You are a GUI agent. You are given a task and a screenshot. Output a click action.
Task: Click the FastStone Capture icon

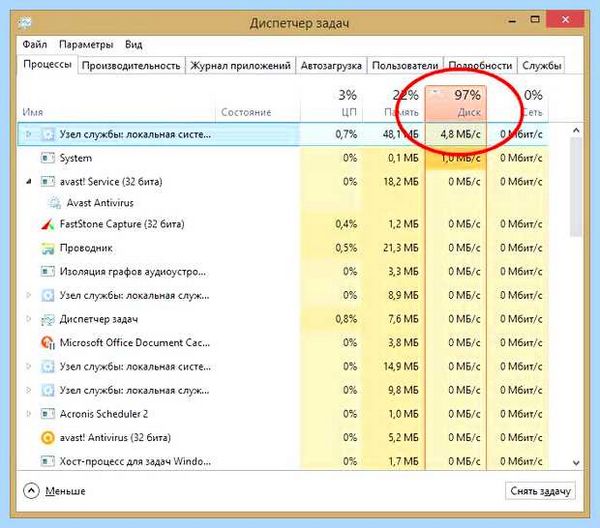tap(47, 224)
